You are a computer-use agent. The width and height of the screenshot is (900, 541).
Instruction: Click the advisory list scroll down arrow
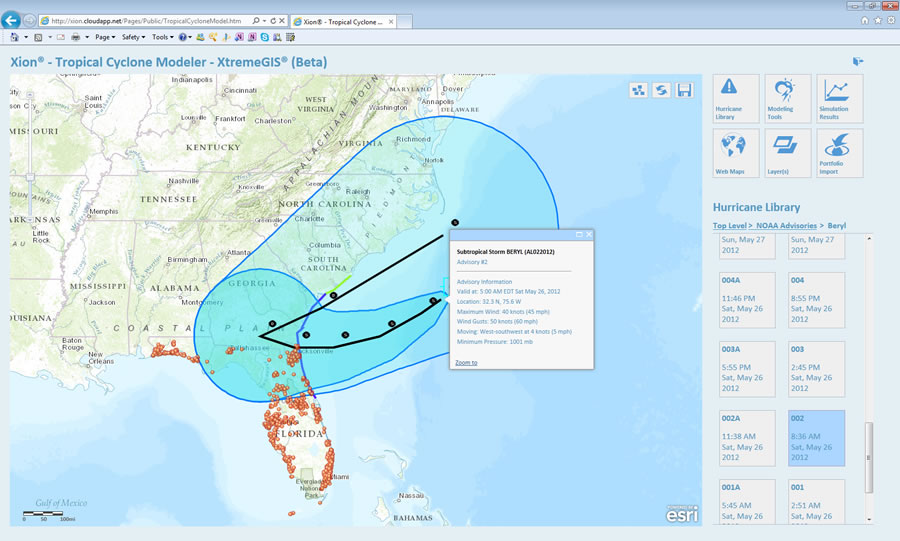coord(868,519)
